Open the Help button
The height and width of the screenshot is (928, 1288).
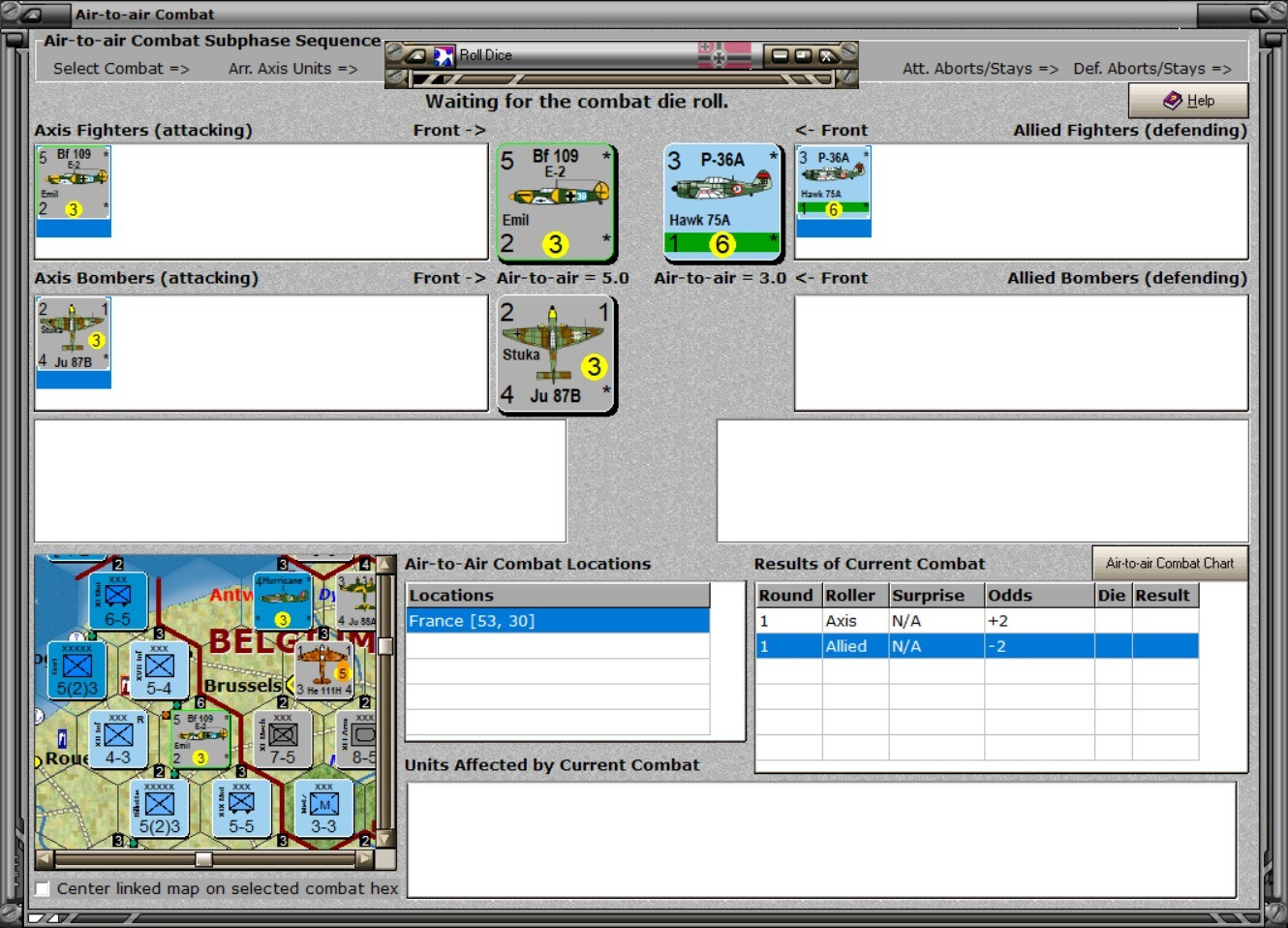(1188, 100)
